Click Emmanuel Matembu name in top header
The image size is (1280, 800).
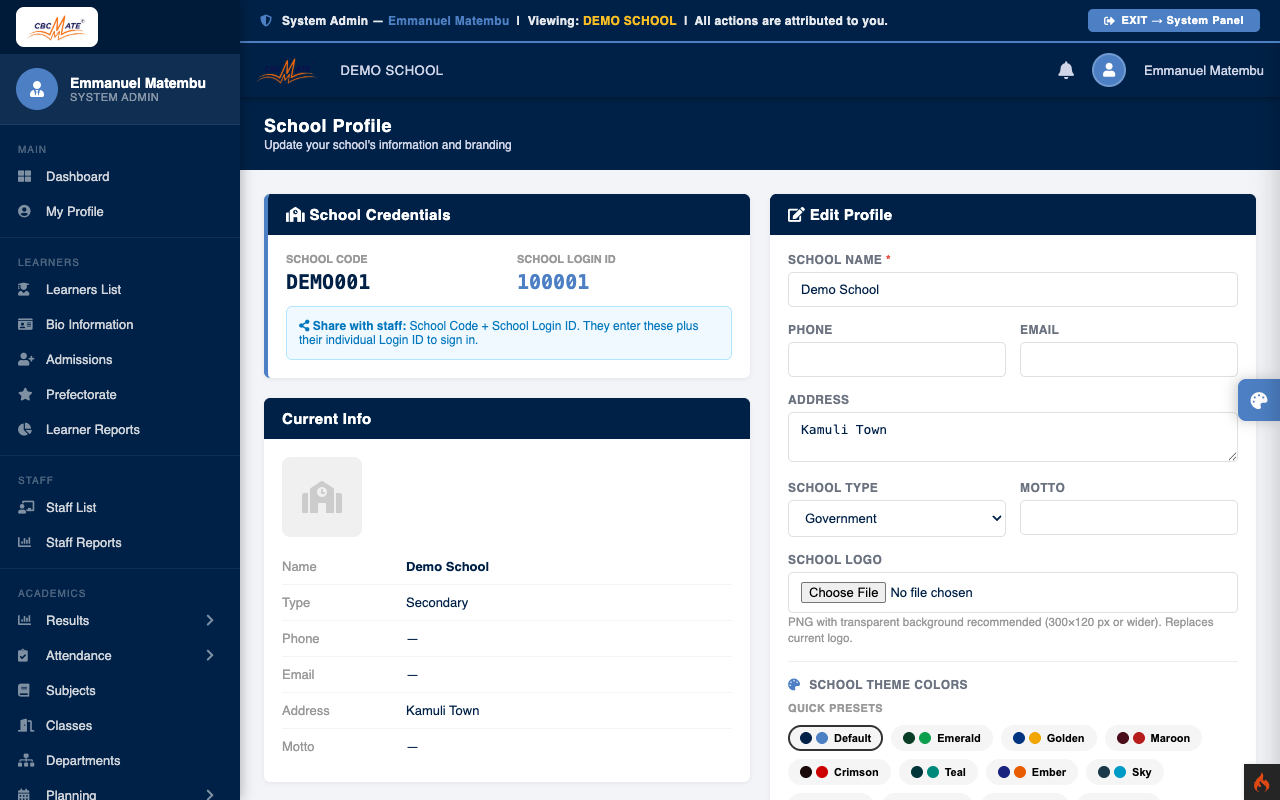coord(1204,70)
